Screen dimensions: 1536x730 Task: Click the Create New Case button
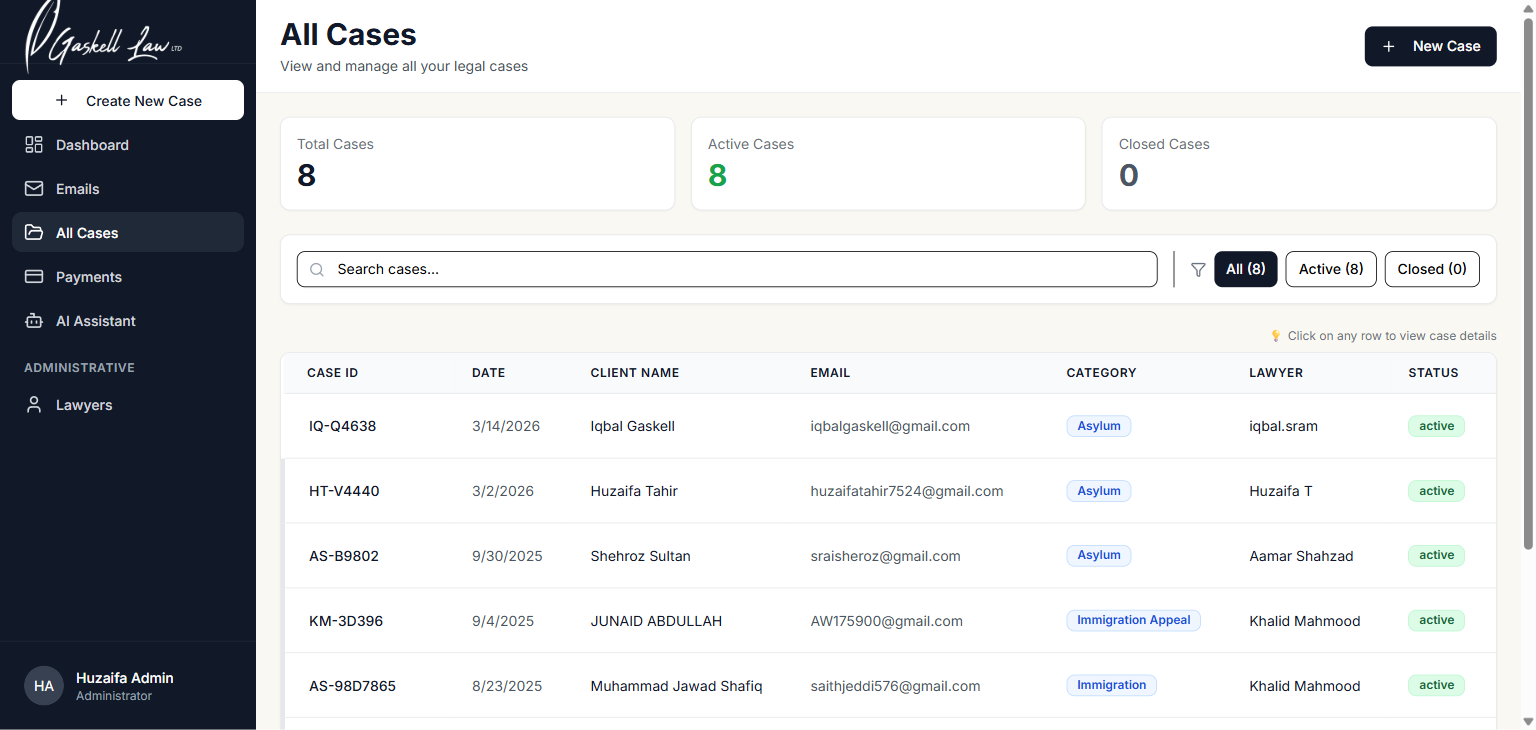tap(127, 100)
